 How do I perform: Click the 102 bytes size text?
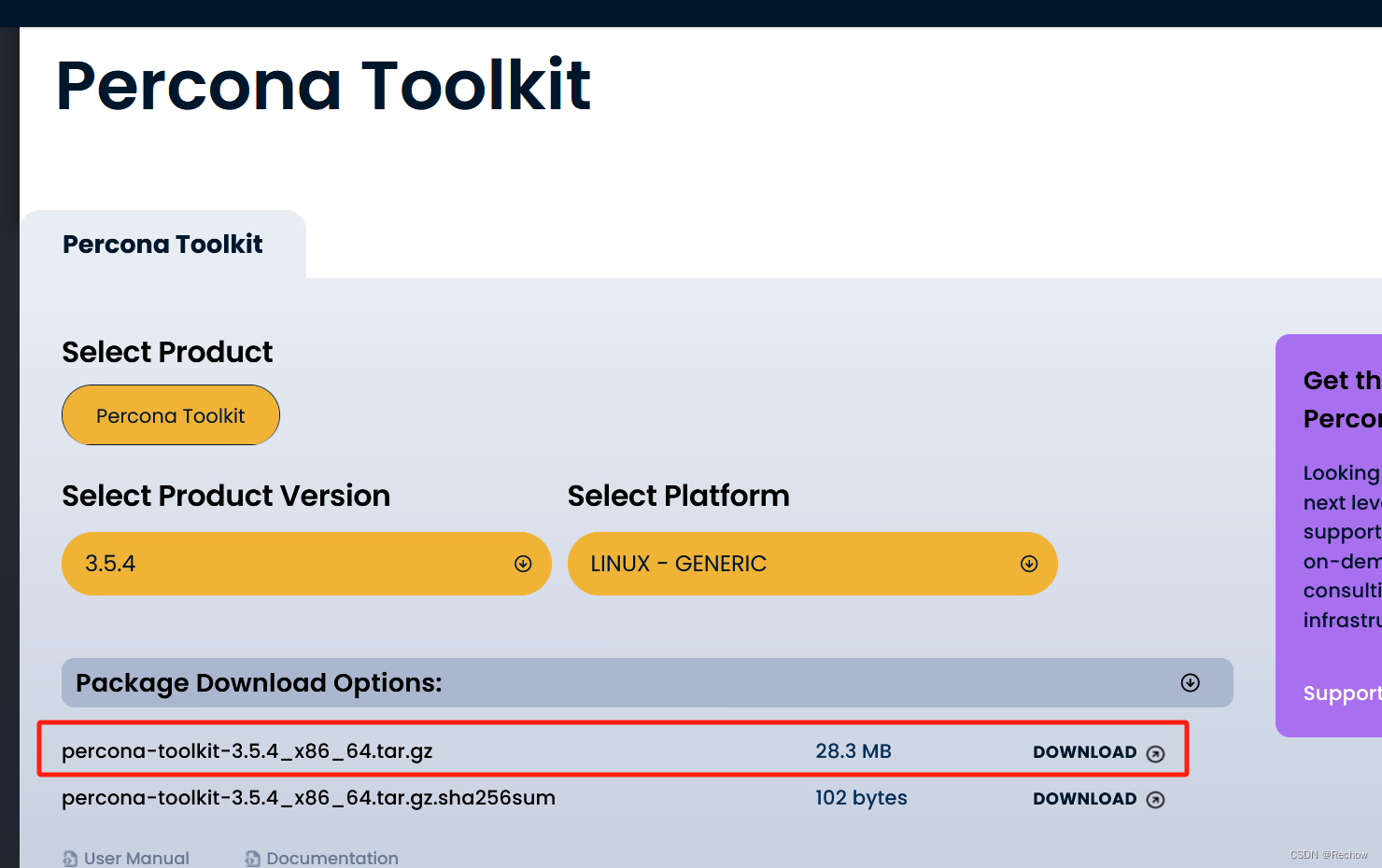[861, 798]
